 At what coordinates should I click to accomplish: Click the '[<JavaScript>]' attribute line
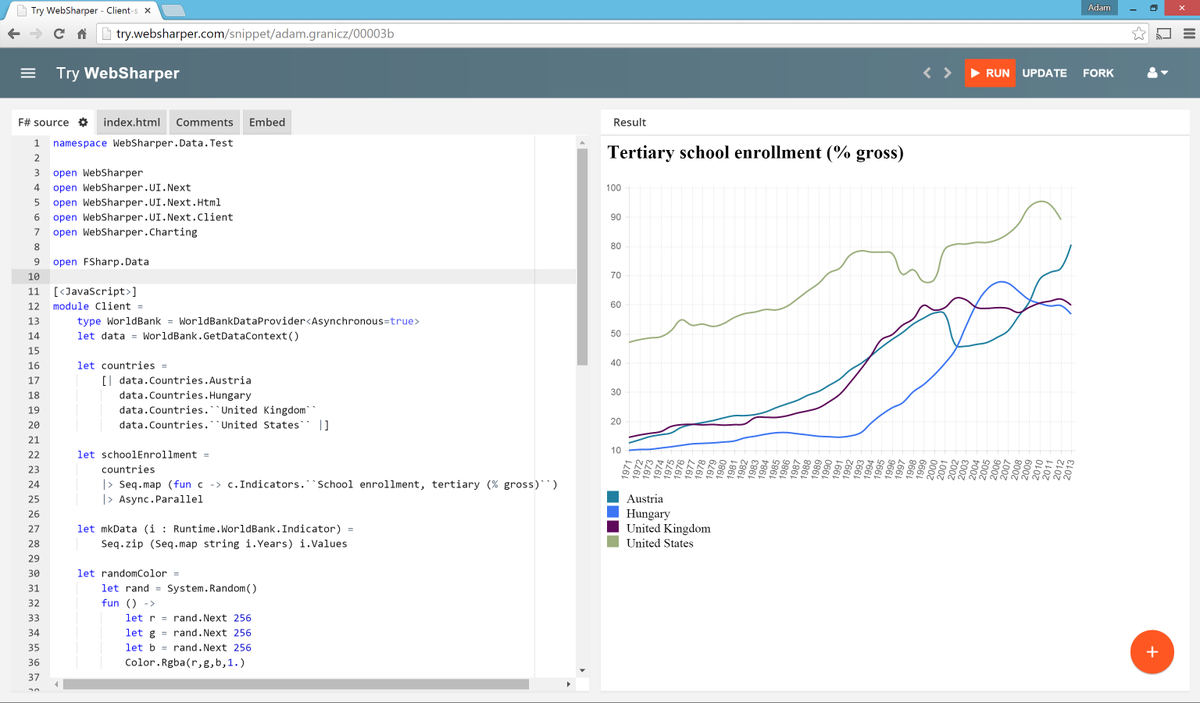point(95,291)
